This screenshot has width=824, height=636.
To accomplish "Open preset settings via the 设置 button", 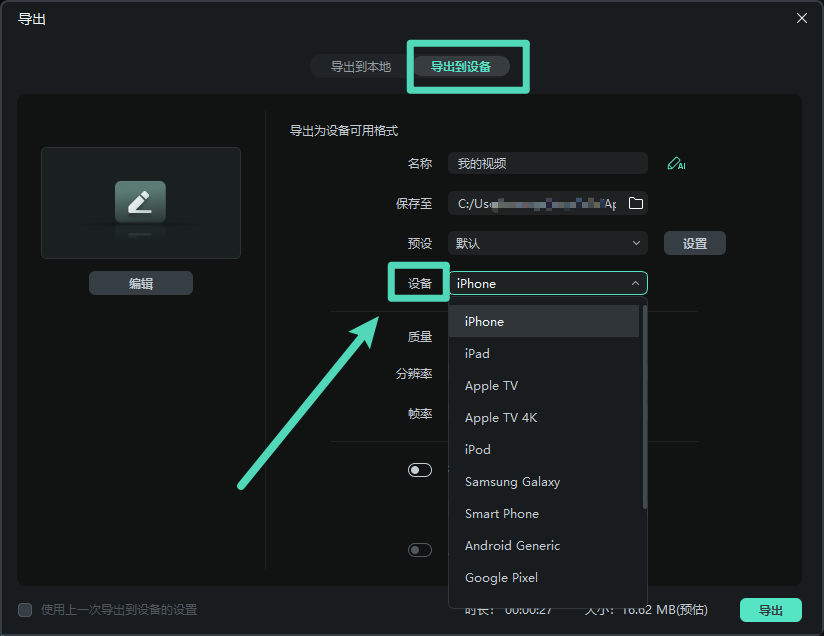I will coord(694,243).
